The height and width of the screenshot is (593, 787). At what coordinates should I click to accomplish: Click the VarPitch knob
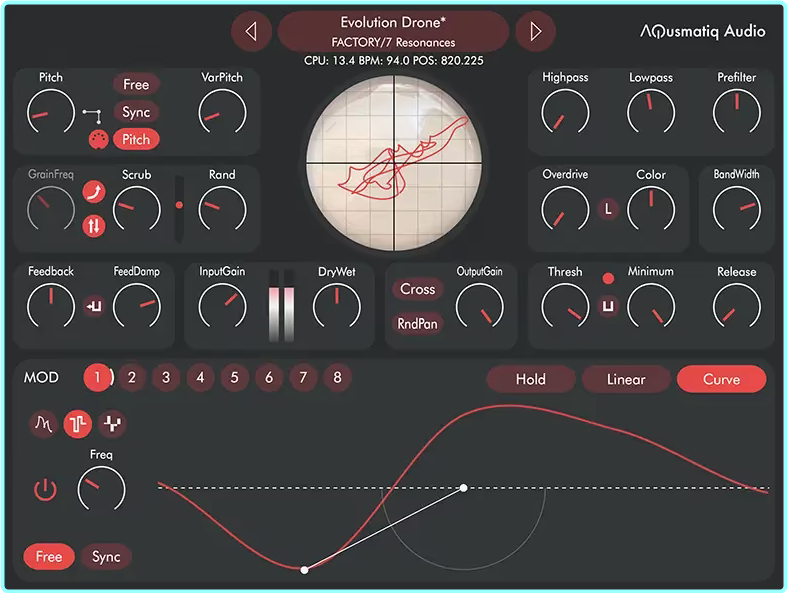tap(222, 112)
